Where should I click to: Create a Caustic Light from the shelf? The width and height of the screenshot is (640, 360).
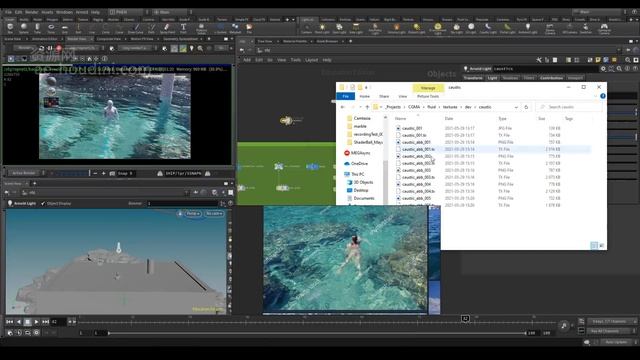(488, 29)
